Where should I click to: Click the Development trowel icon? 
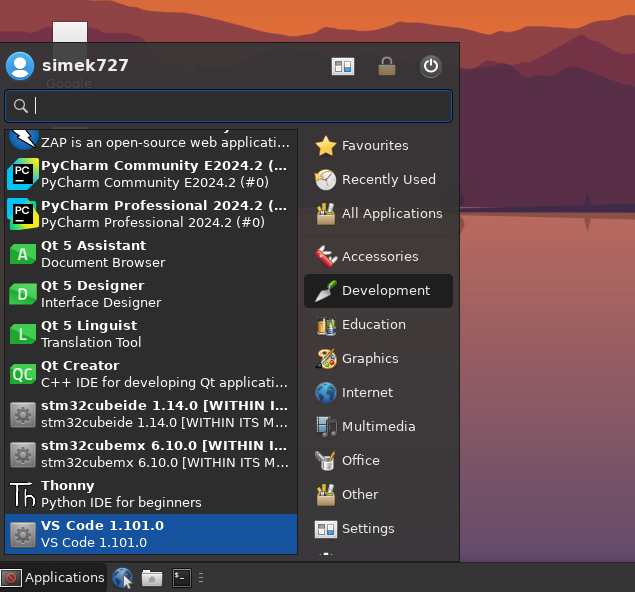click(x=326, y=291)
